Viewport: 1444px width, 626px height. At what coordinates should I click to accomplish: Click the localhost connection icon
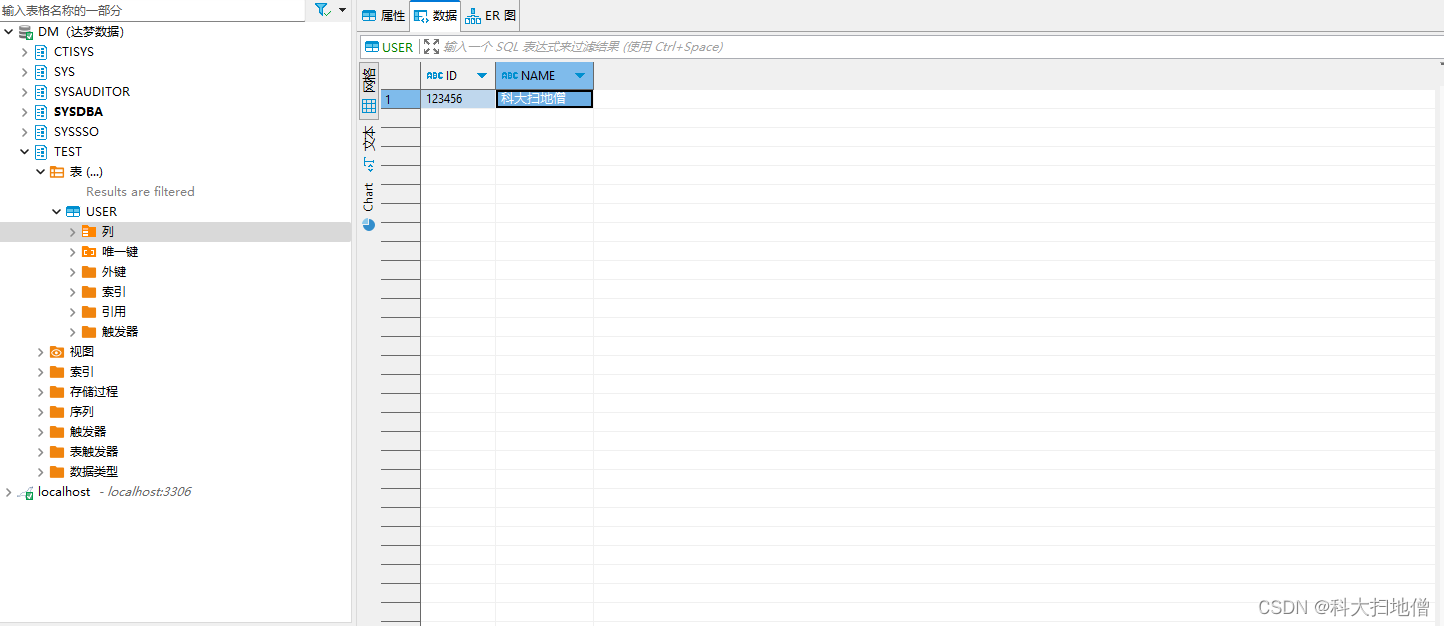(25, 492)
